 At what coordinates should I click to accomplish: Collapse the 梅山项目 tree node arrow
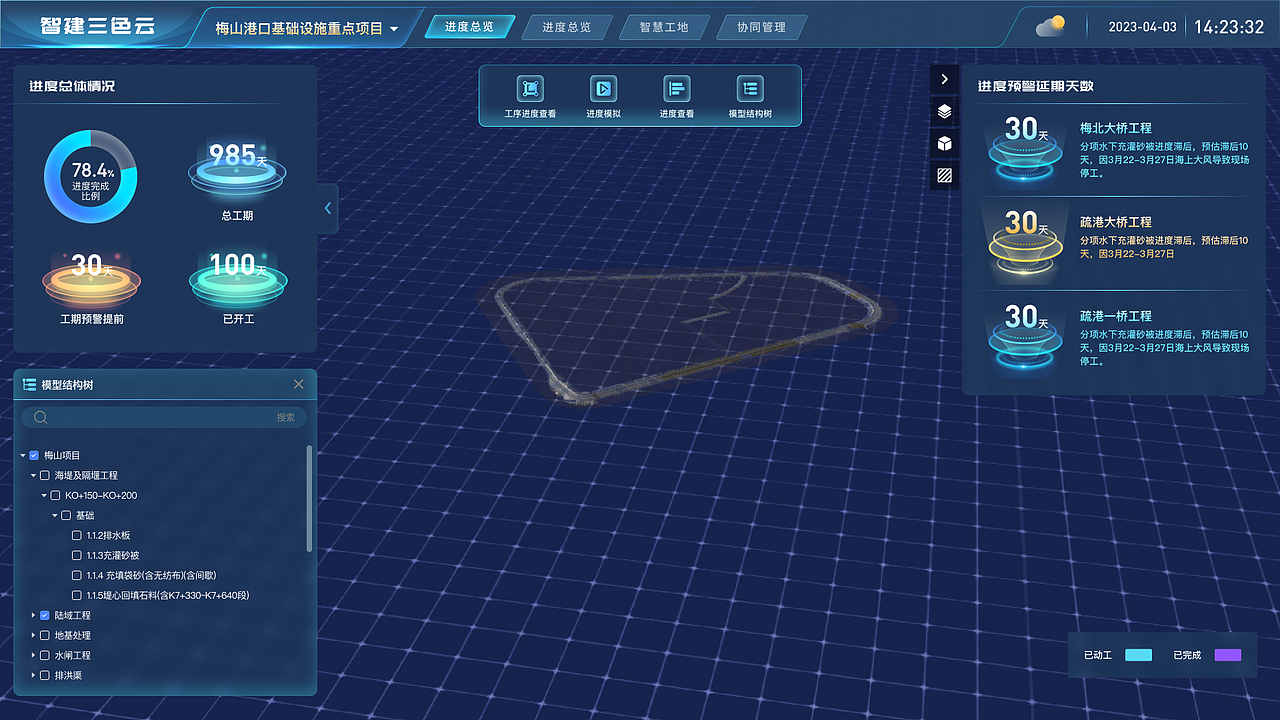point(23,455)
